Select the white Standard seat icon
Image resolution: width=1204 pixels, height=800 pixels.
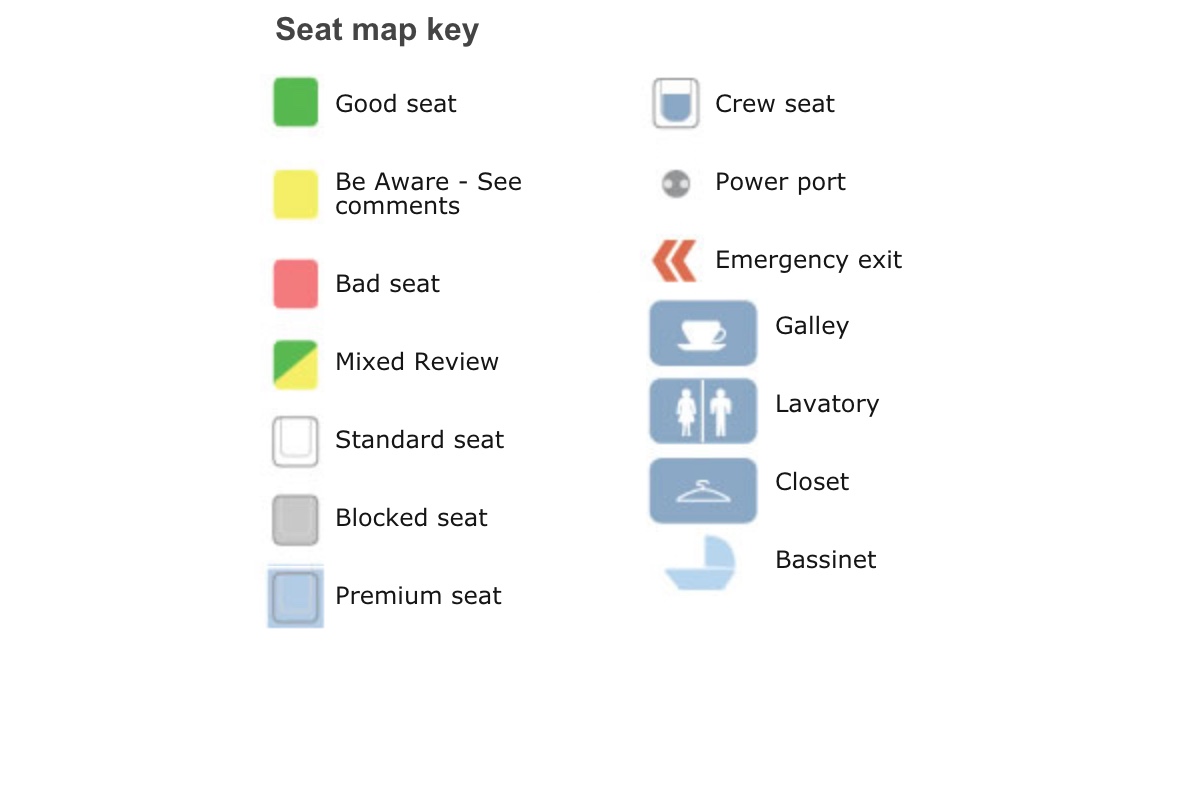click(x=296, y=441)
